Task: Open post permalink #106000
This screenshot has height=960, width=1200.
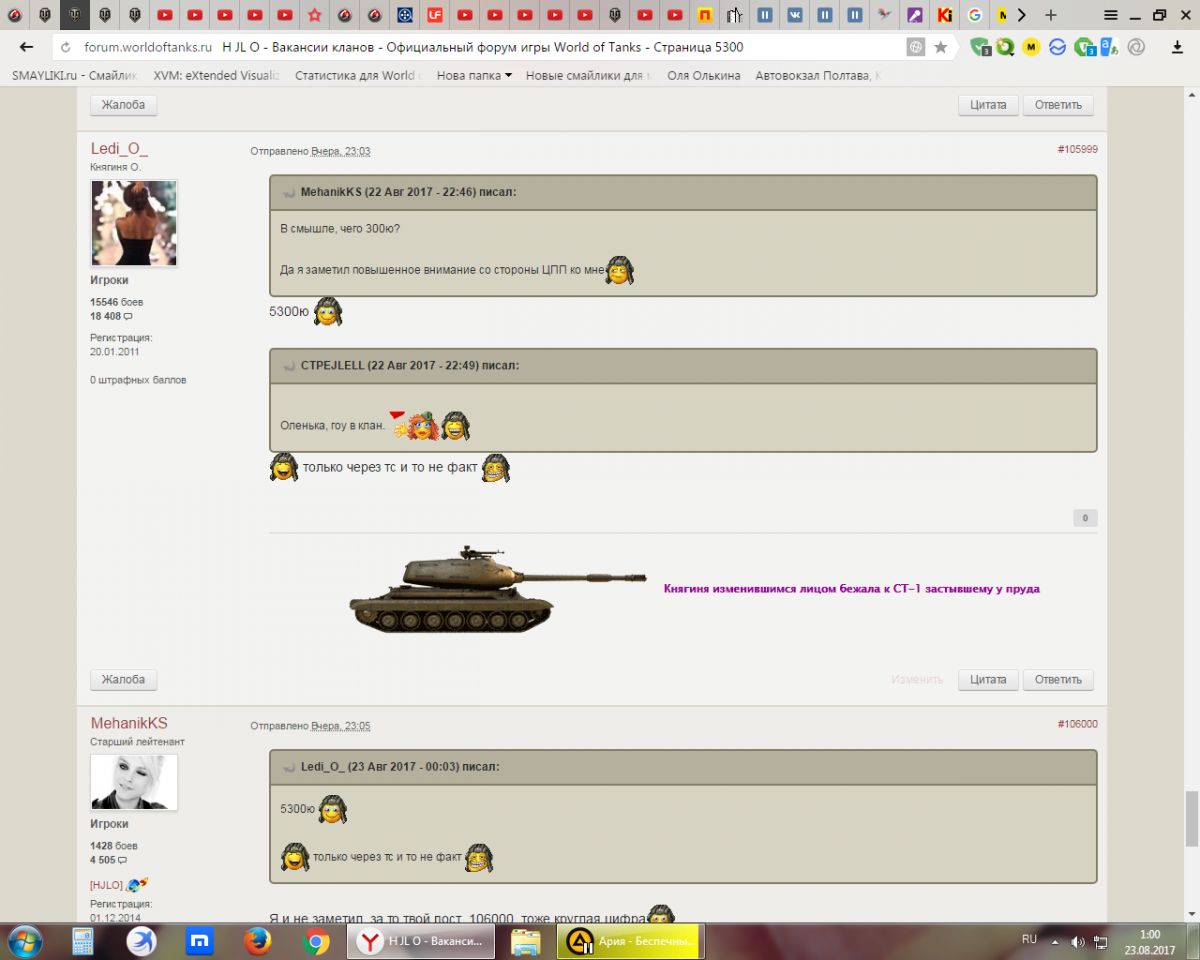Action: 1077,724
